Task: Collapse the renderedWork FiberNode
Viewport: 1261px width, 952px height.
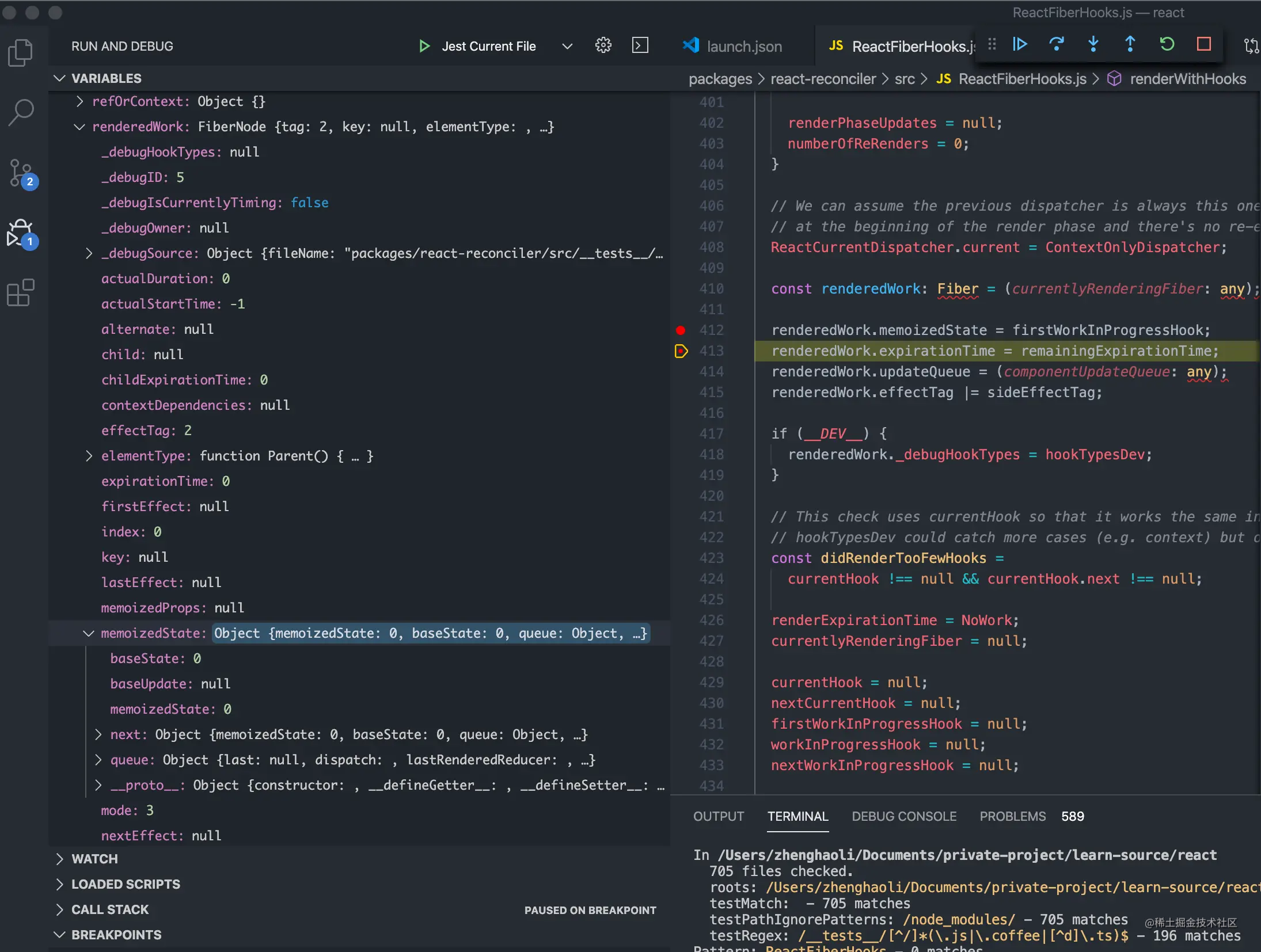Action: pos(80,127)
